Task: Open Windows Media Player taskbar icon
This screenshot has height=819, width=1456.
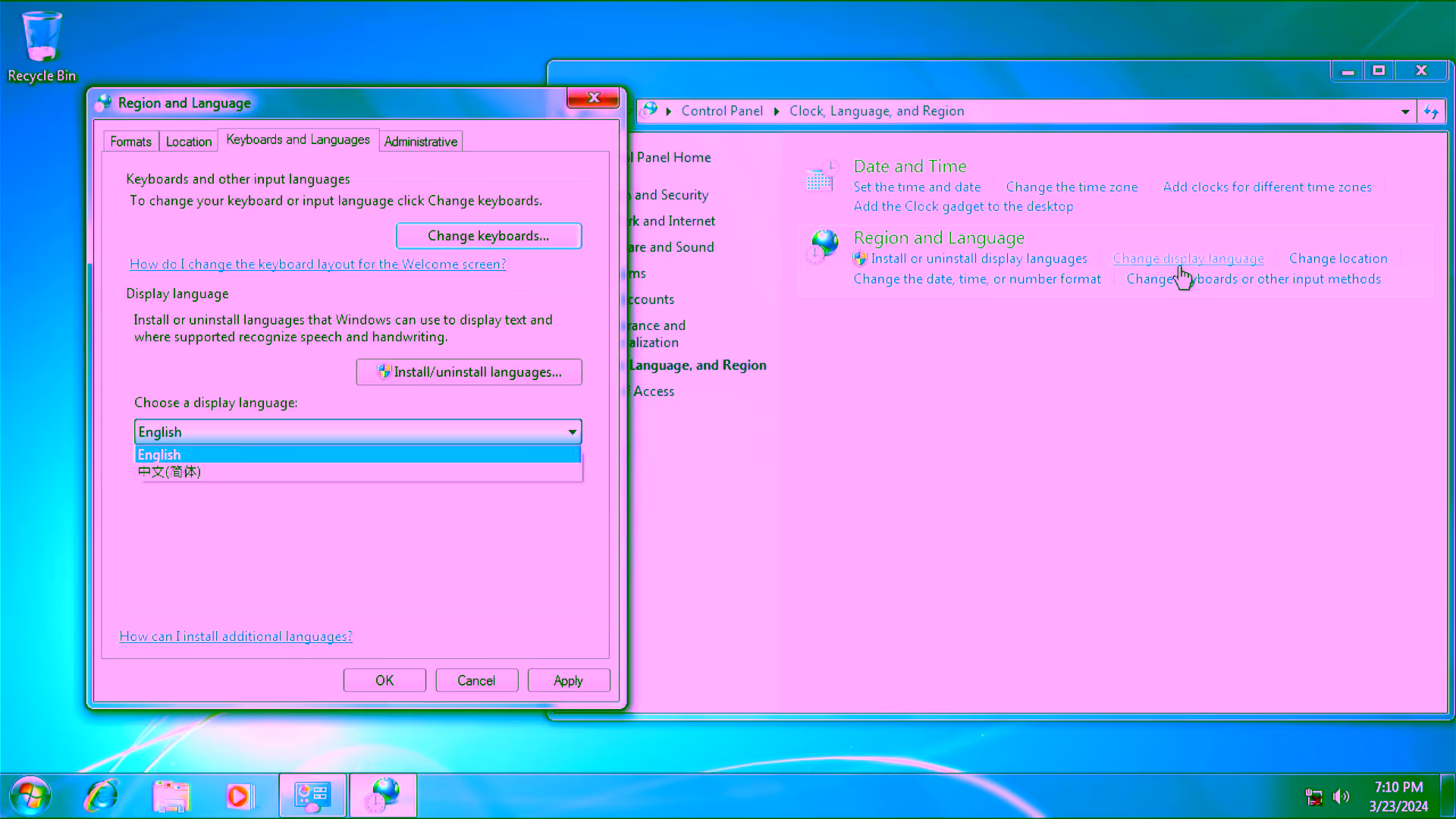Action: (239, 796)
